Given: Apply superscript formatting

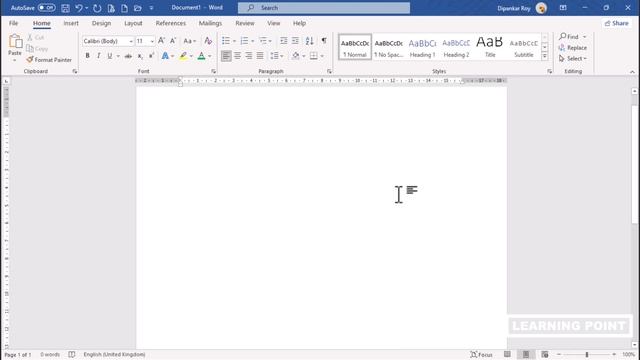Looking at the screenshot, I should pyautogui.click(x=151, y=56).
